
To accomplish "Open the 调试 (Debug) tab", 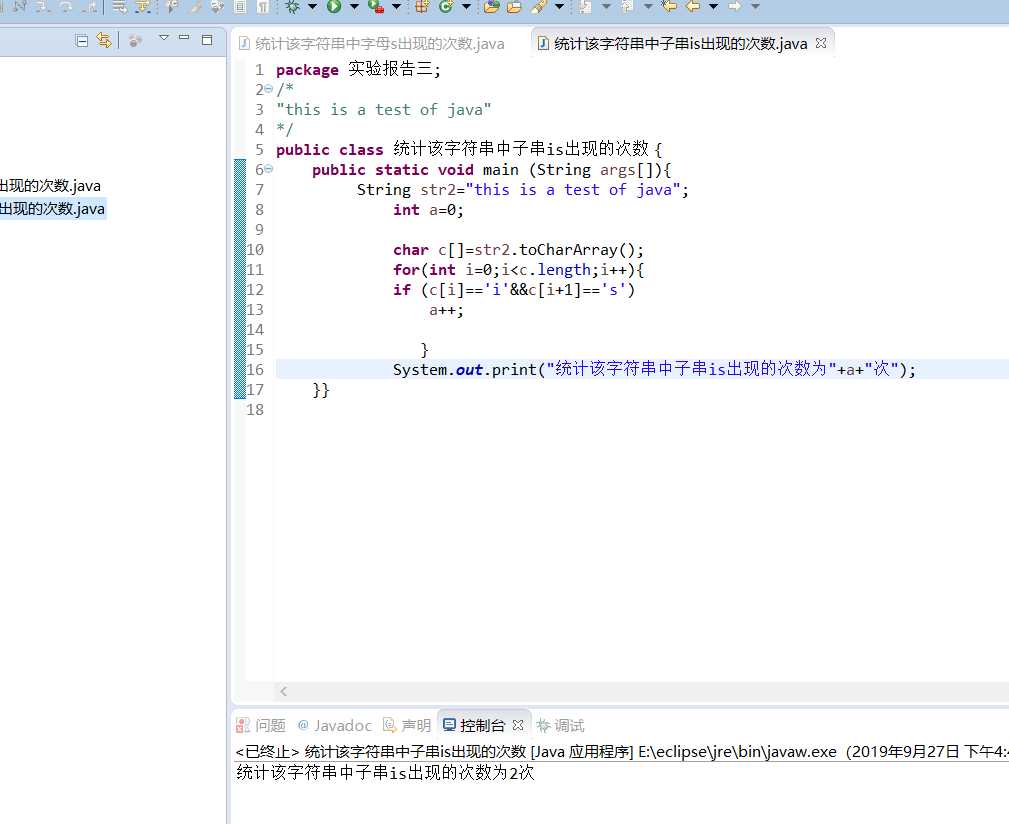I will coord(560,726).
